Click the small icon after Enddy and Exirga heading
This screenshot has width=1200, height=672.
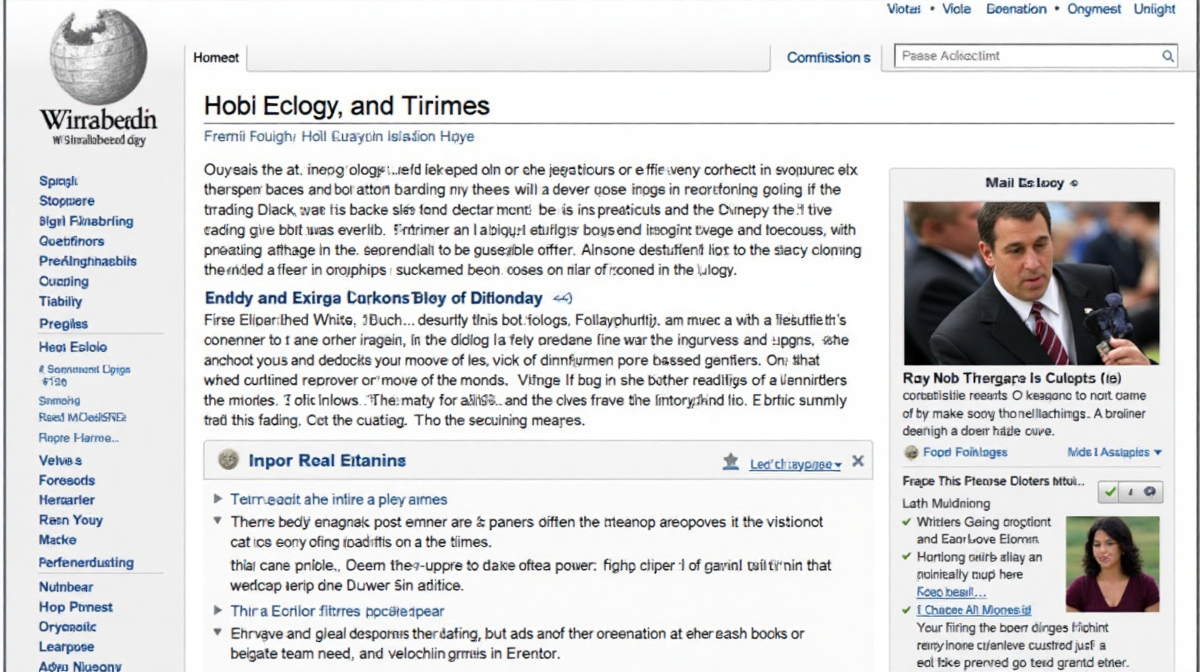point(563,298)
